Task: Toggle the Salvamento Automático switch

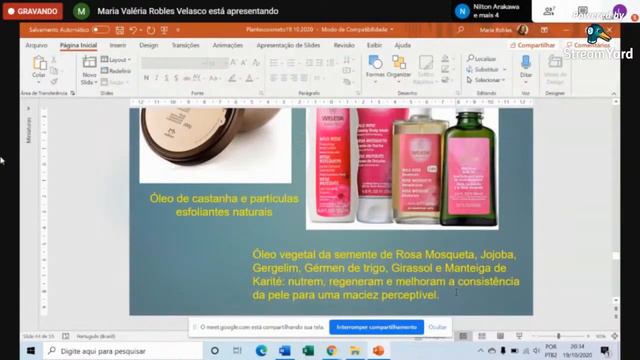Action: coord(100,30)
